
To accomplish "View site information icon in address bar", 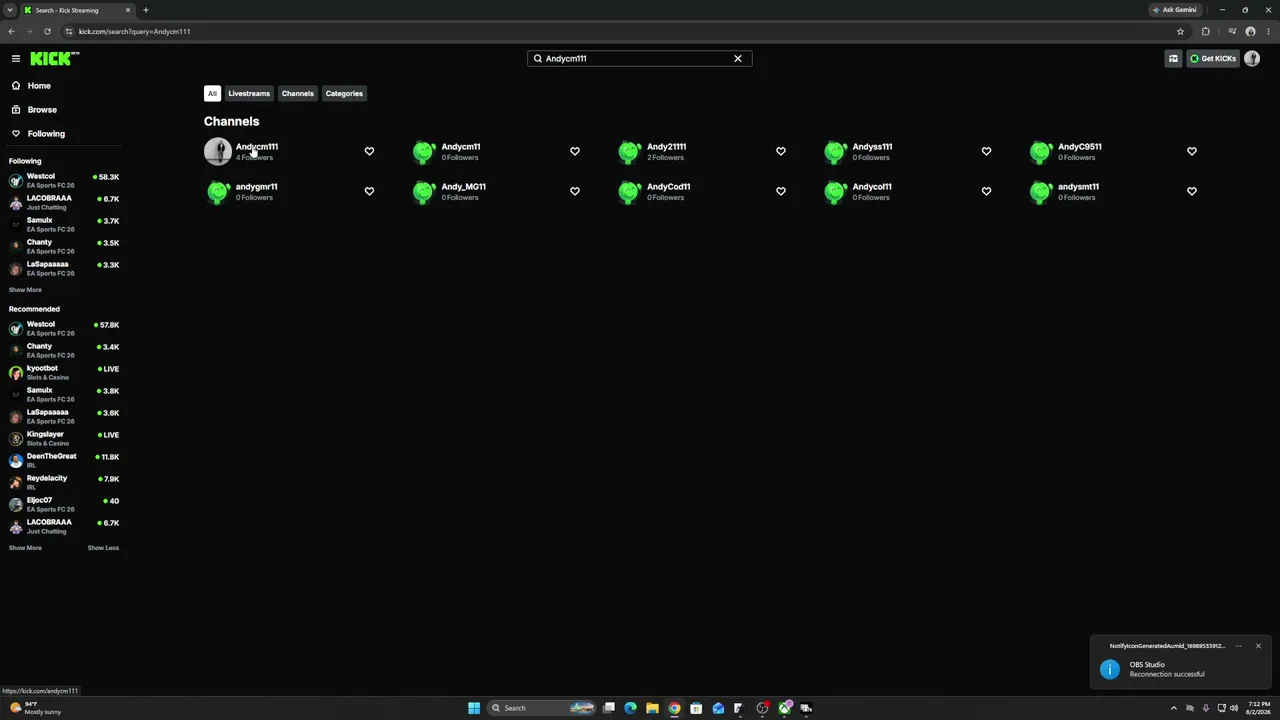I will (x=68, y=31).
